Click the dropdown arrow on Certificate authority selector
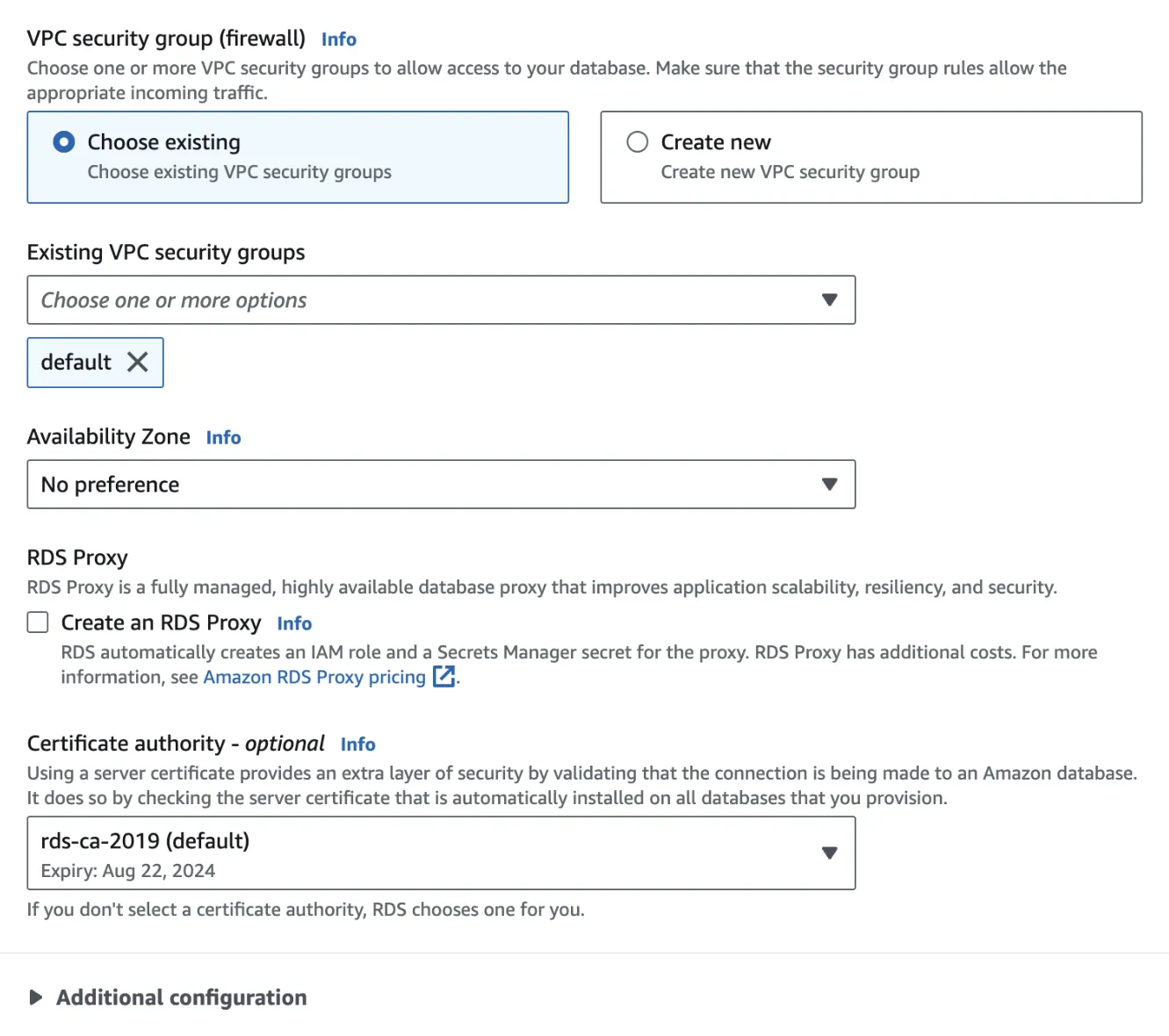1169x1036 pixels. pos(828,853)
